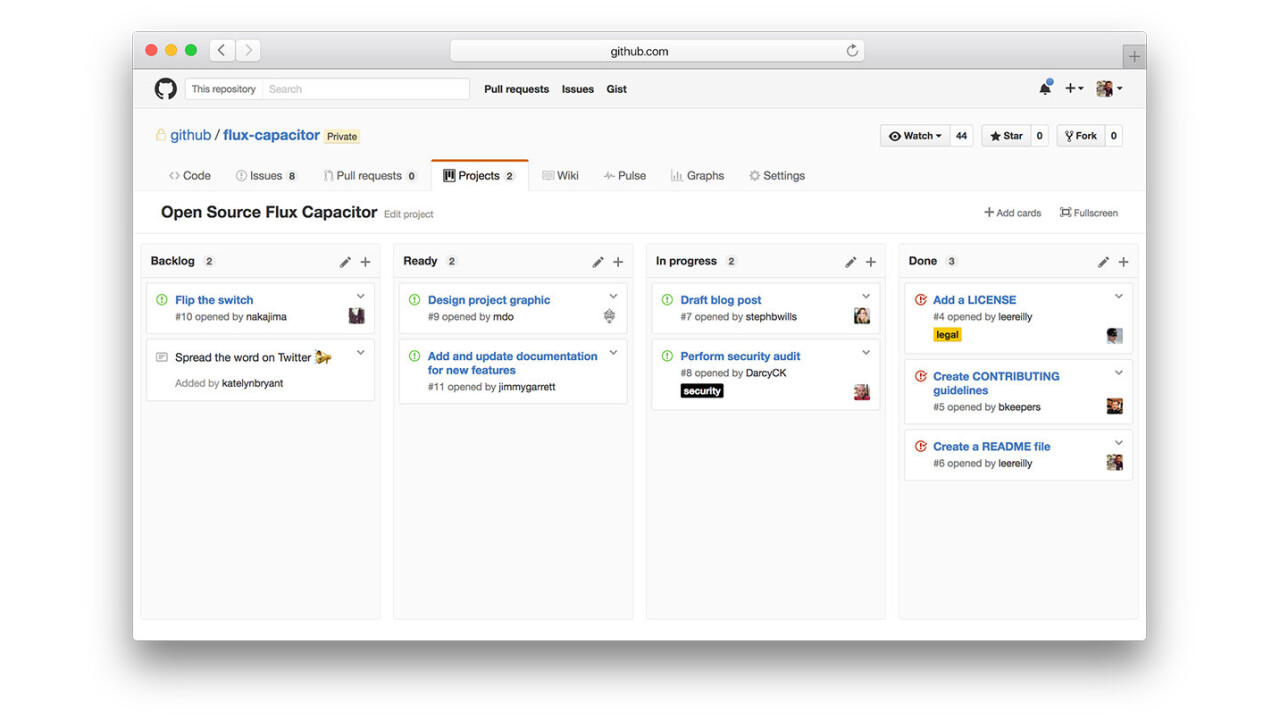Add a card to In progress column
This screenshot has height=720, width=1280.
pyautogui.click(x=871, y=262)
